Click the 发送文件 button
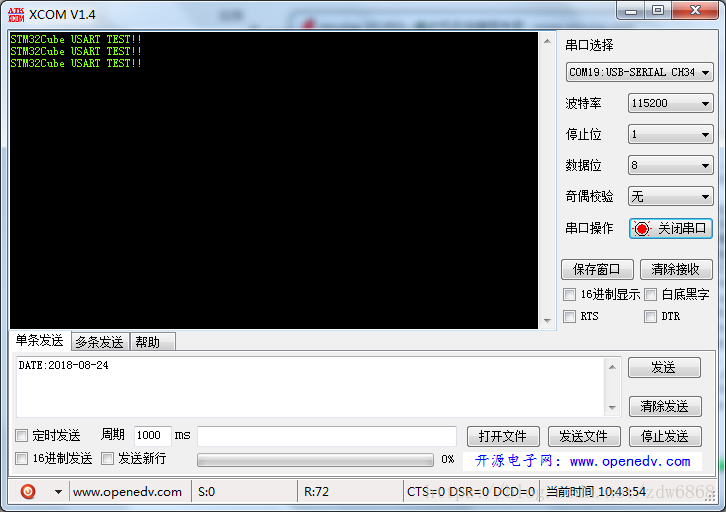Screen dimensions: 726x512 coord(584,436)
